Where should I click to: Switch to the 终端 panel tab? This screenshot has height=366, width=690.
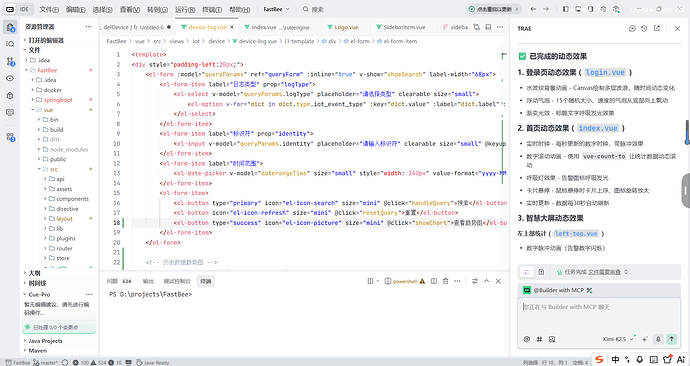pyautogui.click(x=206, y=281)
